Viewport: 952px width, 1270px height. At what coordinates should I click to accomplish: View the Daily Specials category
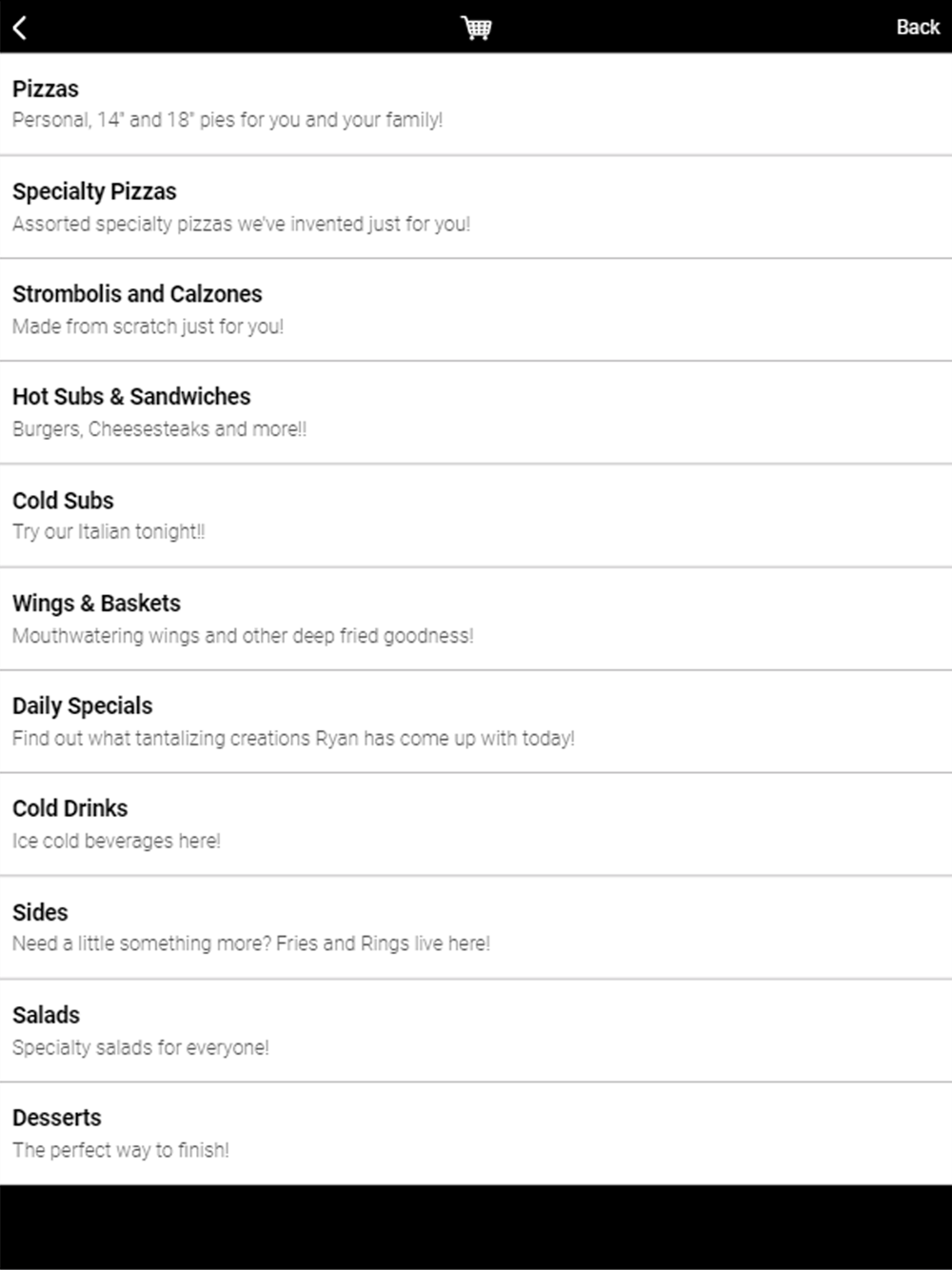(83, 706)
